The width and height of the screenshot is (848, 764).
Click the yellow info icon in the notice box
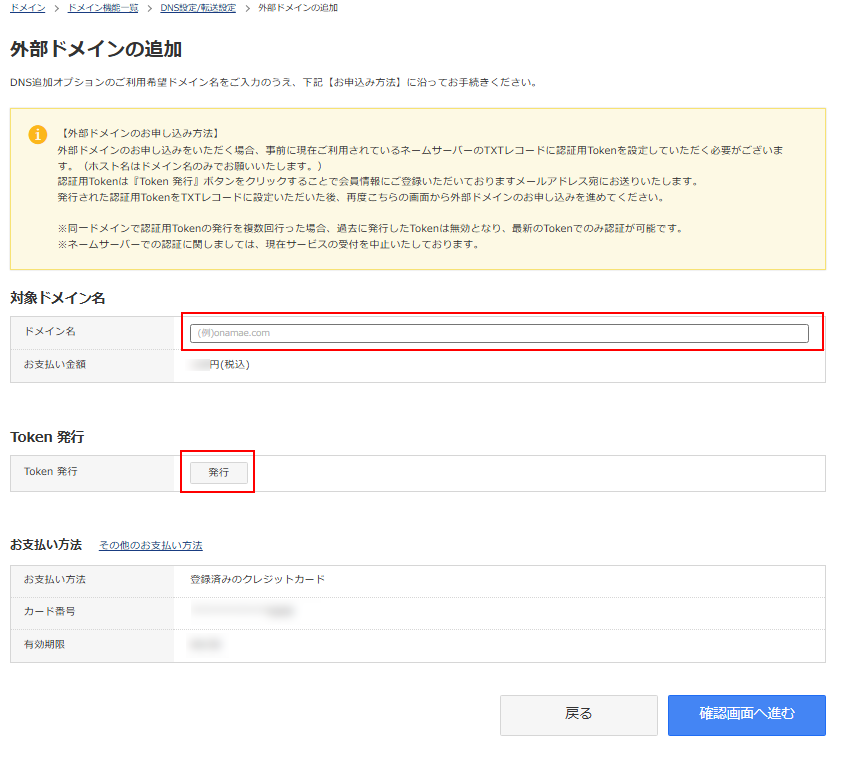pyautogui.click(x=37, y=134)
